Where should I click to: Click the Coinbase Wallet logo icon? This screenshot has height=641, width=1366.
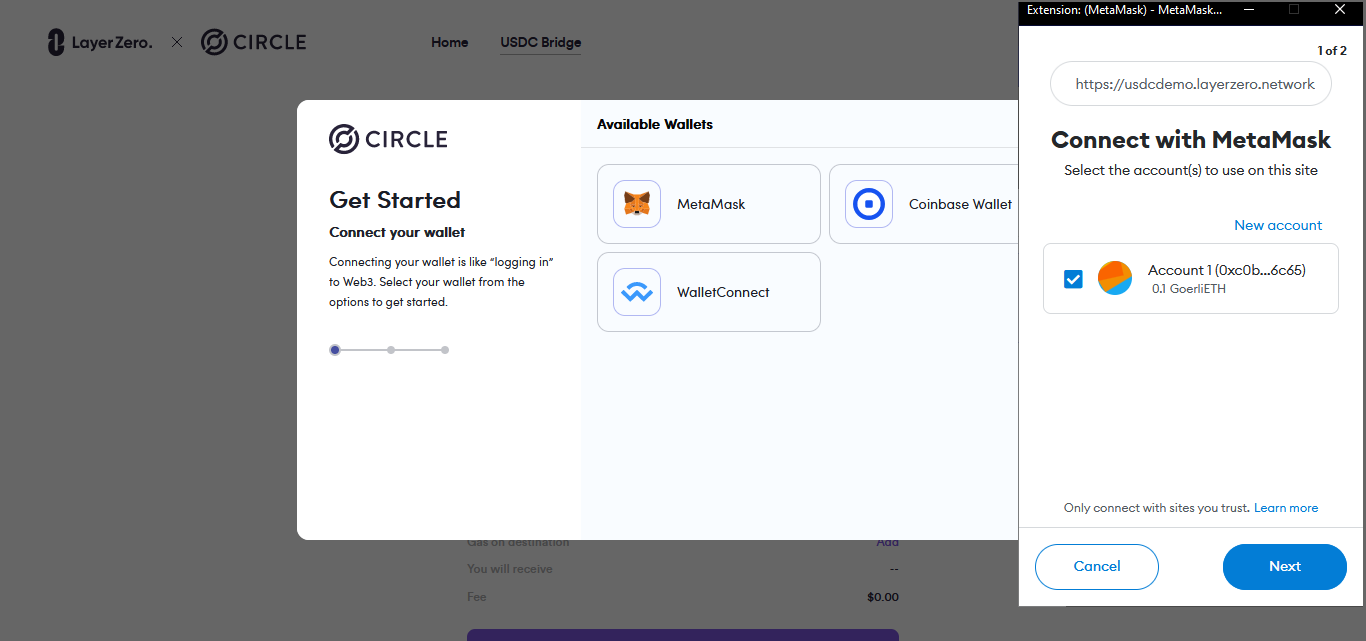pyautogui.click(x=869, y=204)
